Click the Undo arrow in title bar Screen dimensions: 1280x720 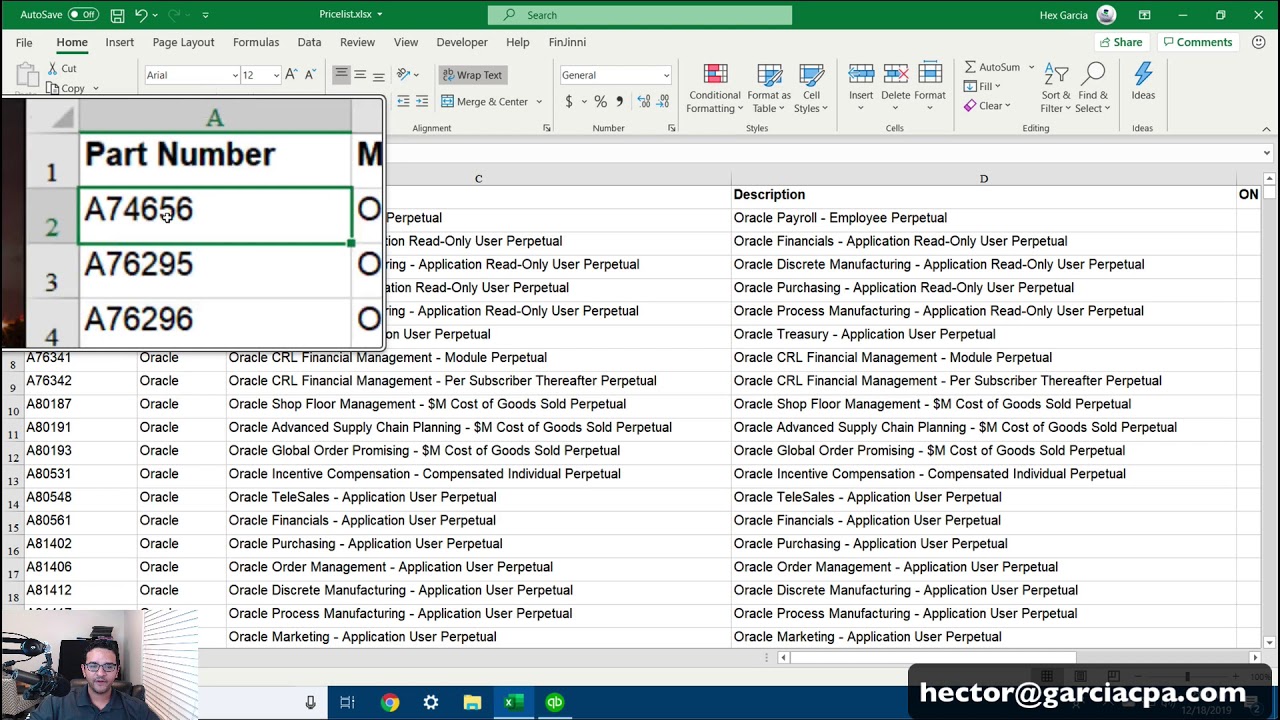point(141,15)
